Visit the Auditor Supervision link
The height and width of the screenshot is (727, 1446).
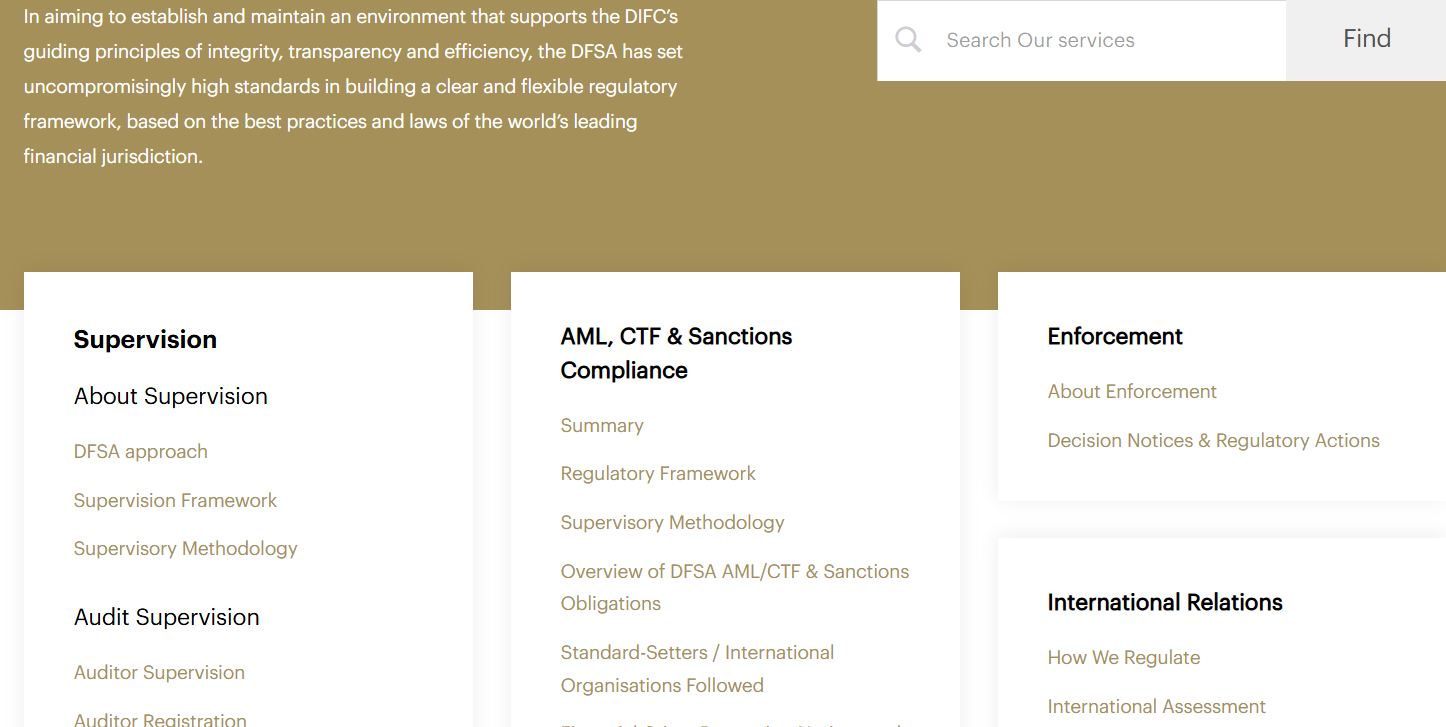[x=159, y=673]
